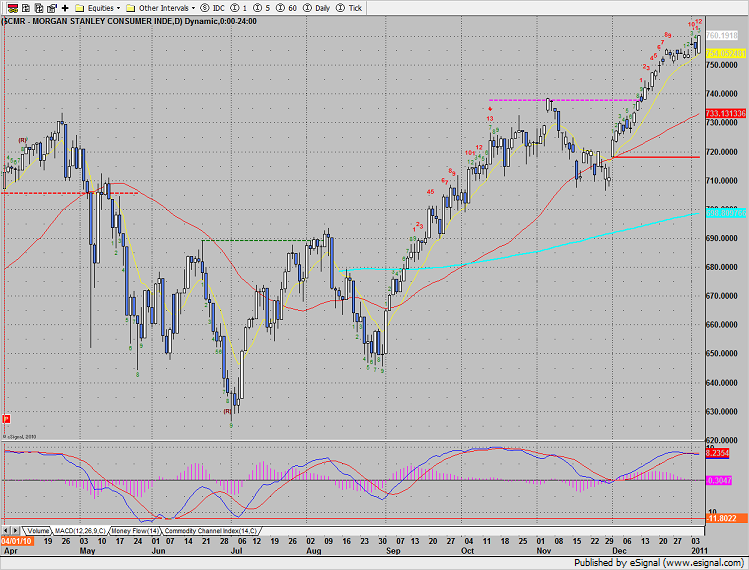
Task: Click the small red flag icon at chart left
Action: coord(6,419)
